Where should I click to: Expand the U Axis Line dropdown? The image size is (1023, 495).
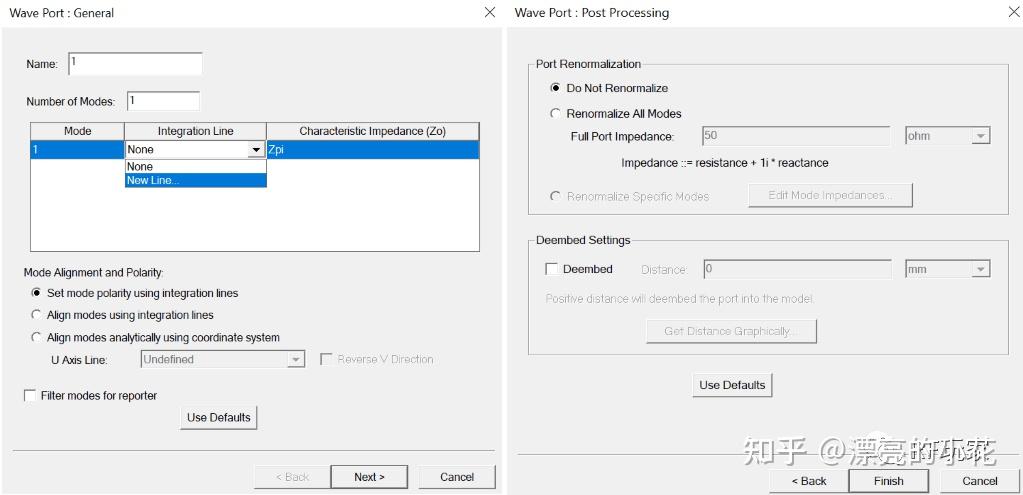[295, 360]
